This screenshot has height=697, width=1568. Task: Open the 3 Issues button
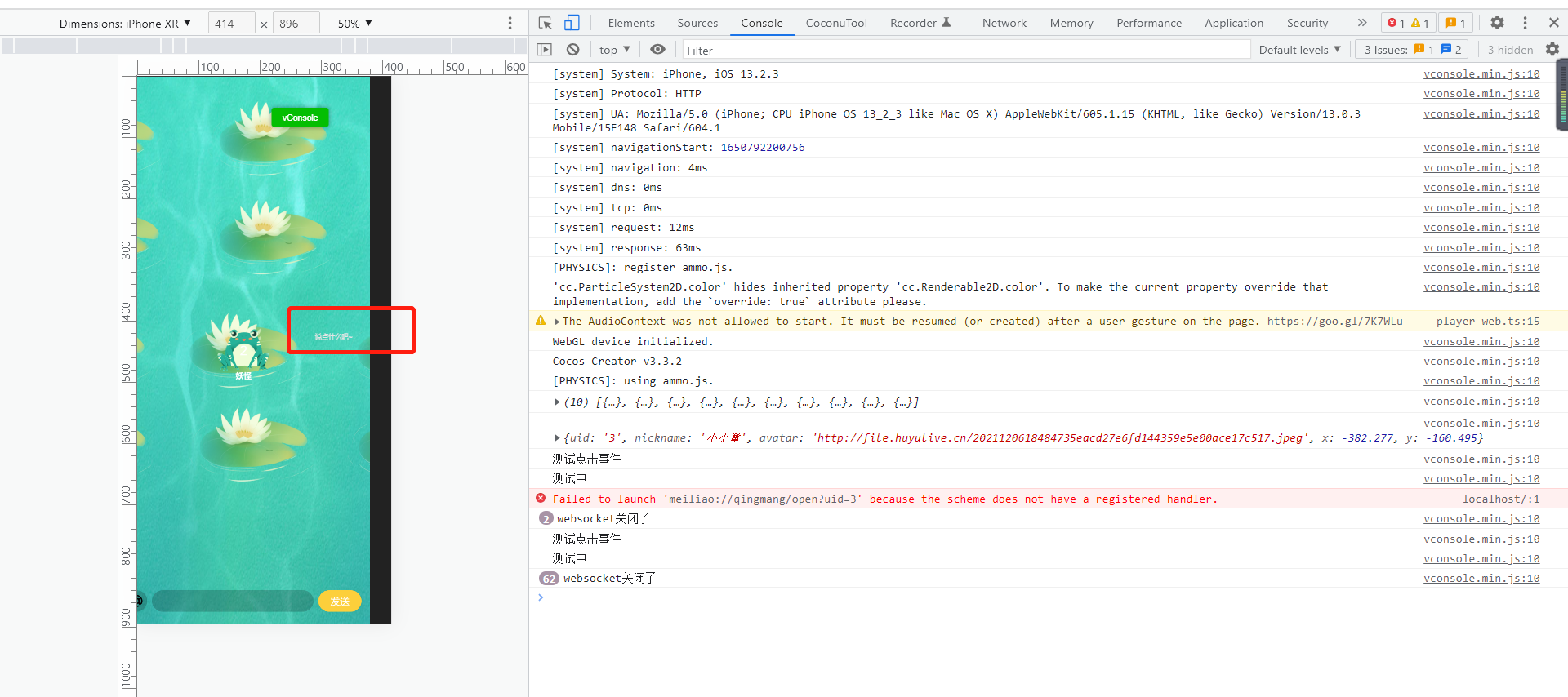tap(1412, 50)
